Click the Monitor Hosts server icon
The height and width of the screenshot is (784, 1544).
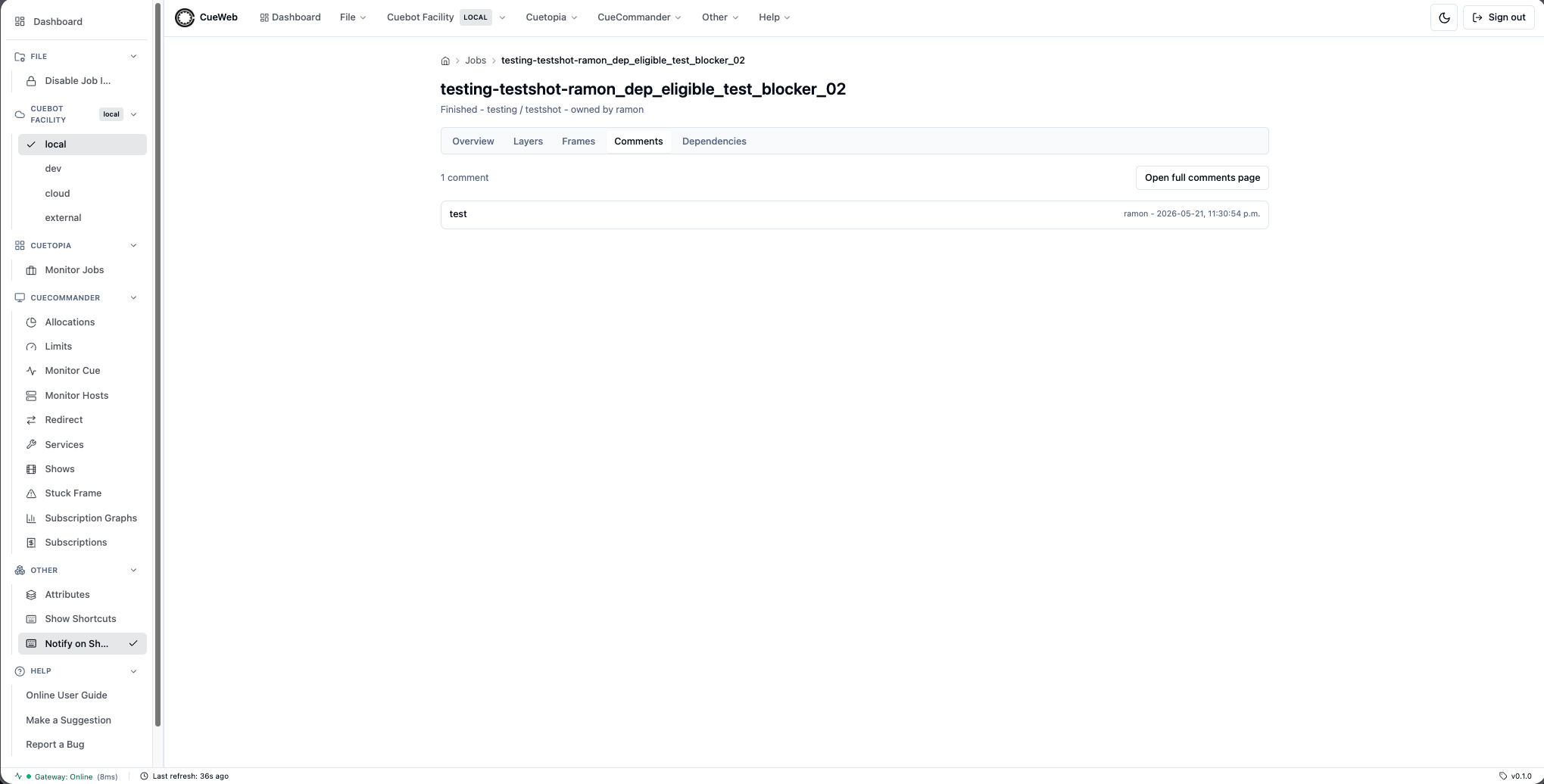(x=31, y=396)
